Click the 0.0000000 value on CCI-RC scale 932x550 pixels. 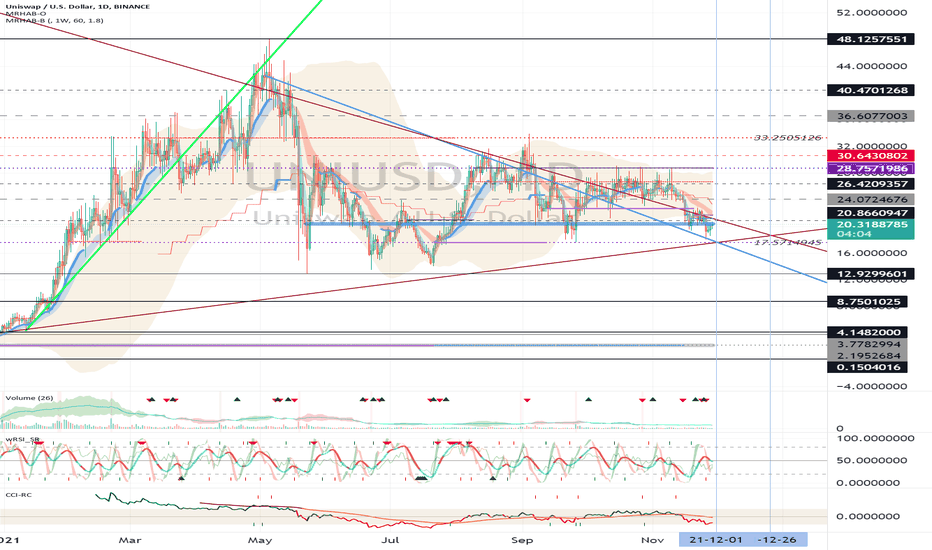coord(868,516)
